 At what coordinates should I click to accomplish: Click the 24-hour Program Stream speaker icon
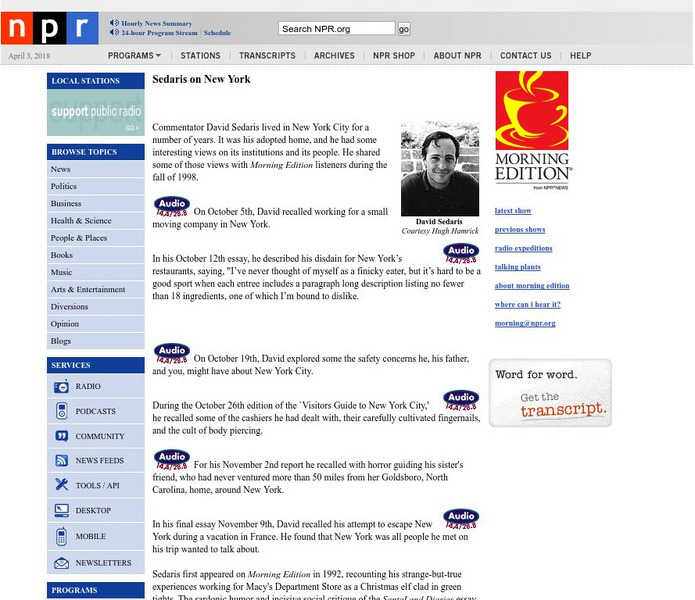[114, 32]
